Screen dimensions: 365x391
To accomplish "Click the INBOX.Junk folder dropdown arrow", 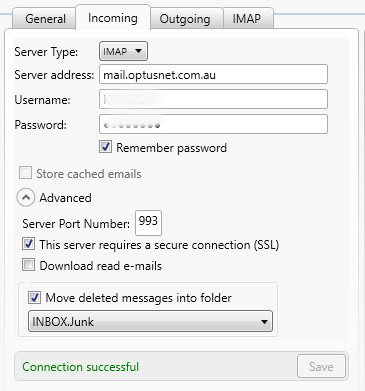I will [264, 322].
